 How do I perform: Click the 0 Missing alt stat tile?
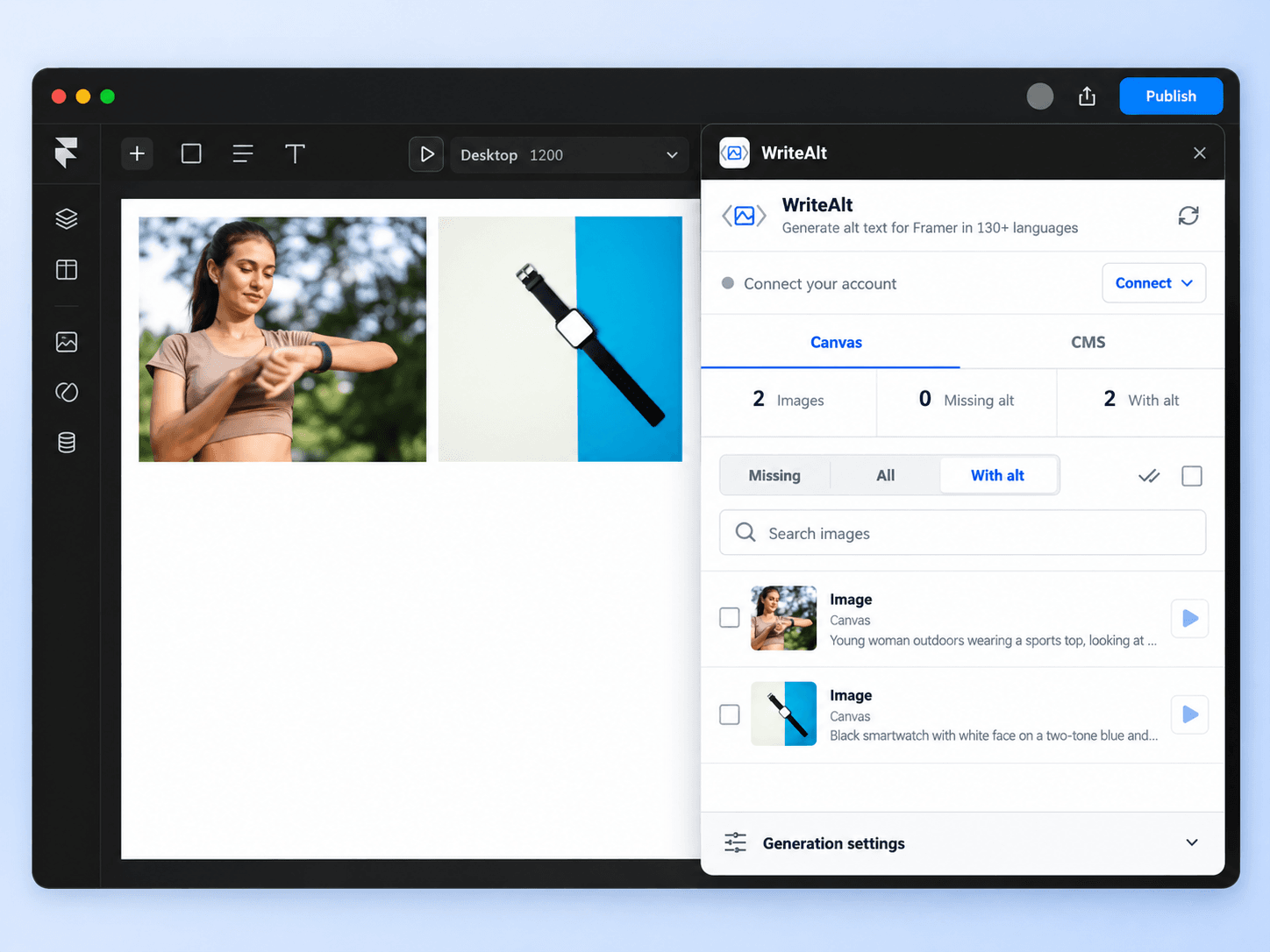[967, 401]
